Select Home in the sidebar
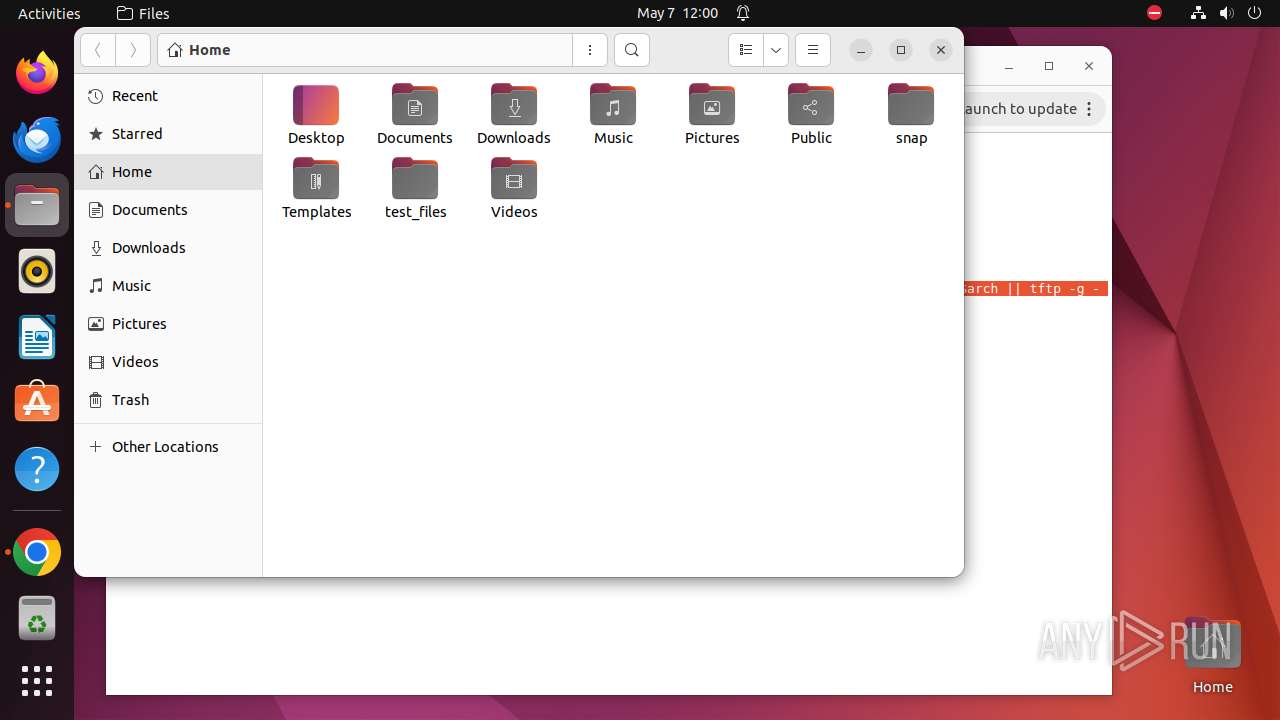 point(168,172)
